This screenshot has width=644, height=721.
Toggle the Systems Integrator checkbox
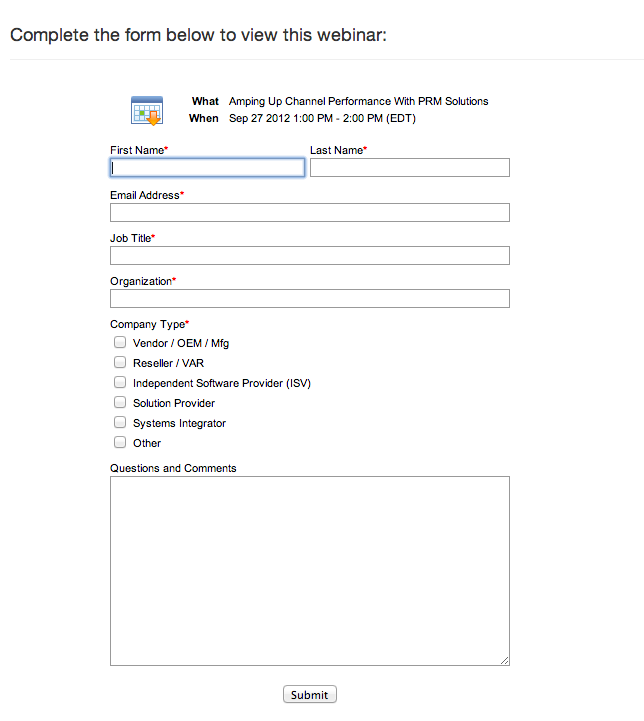(x=120, y=422)
